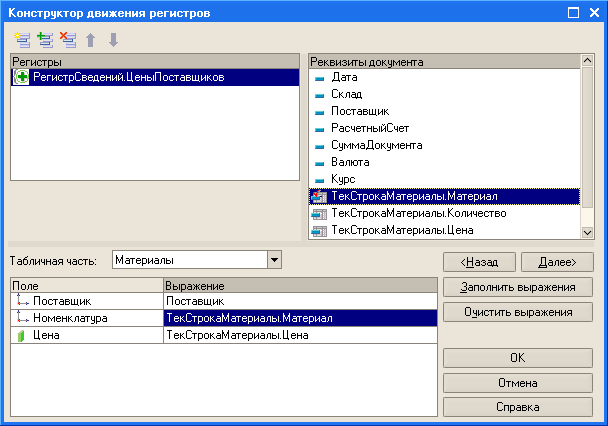Proceed with the Далее button
The height and width of the screenshot is (426, 608).
(x=557, y=262)
